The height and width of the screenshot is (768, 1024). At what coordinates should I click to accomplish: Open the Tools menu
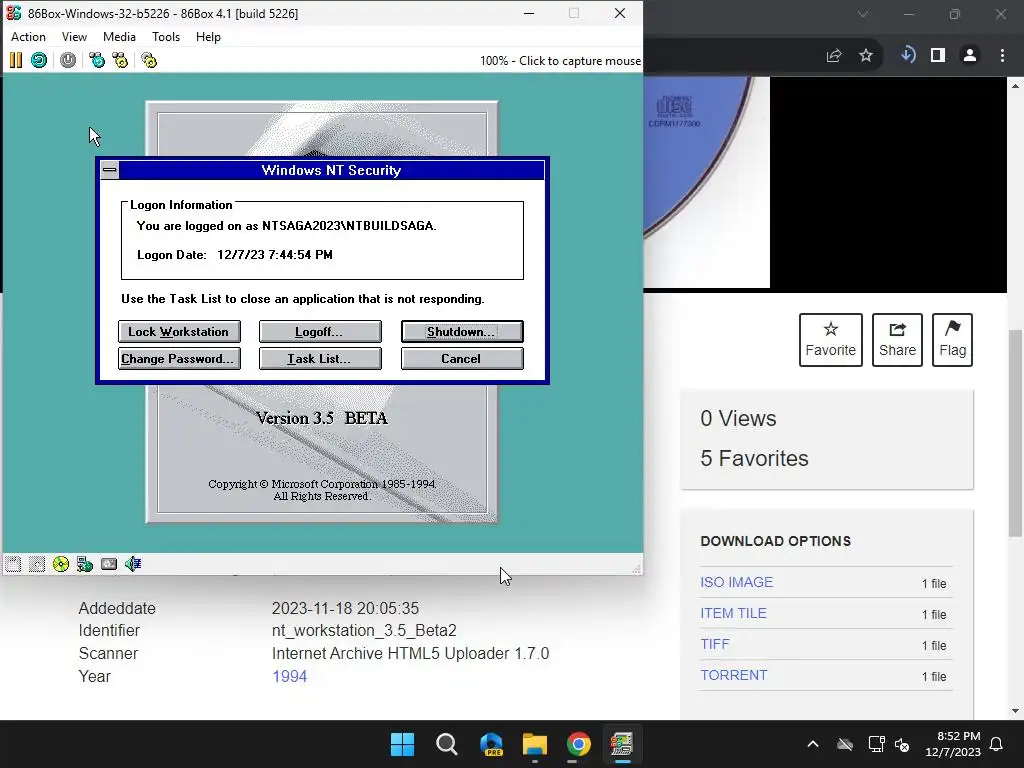[x=166, y=37]
